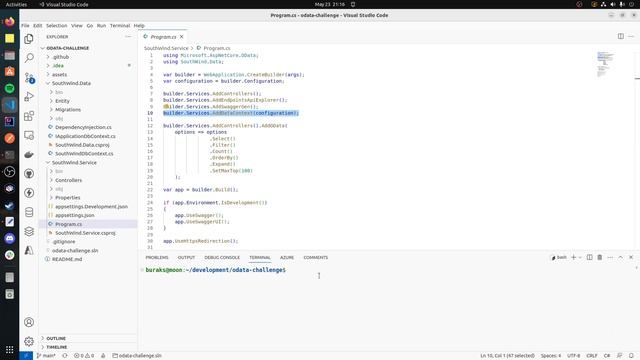Open the layered stack icon in activity bar
Image resolution: width=640 pixels, height=360 pixels.
coord(29,231)
